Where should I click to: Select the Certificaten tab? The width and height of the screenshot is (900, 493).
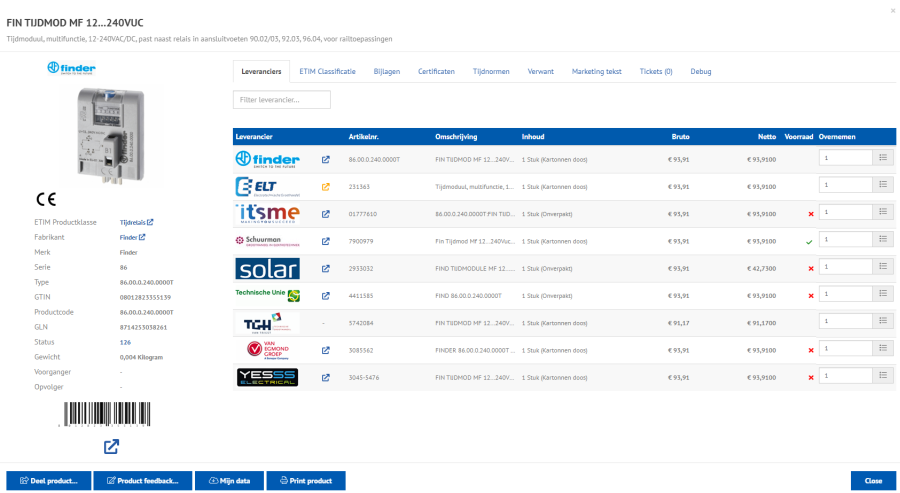pyautogui.click(x=436, y=72)
